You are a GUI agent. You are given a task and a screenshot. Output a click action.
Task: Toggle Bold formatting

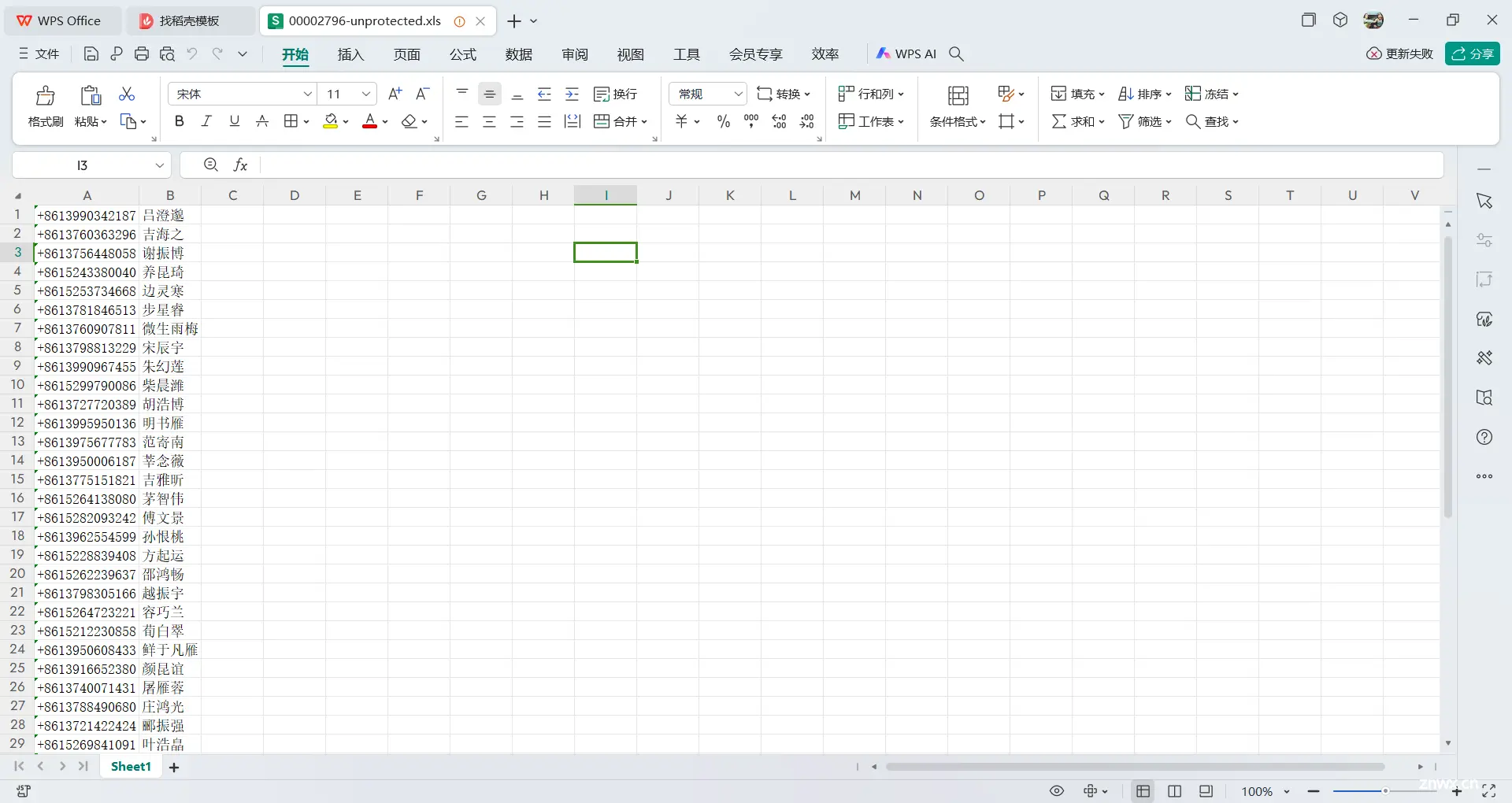coord(180,121)
